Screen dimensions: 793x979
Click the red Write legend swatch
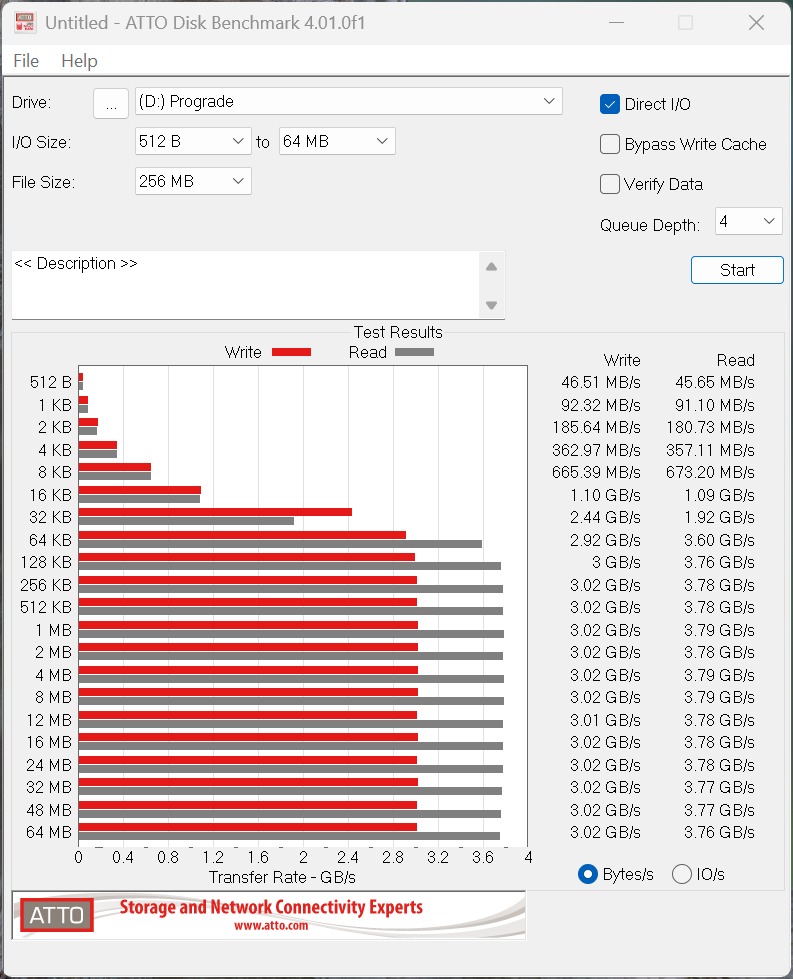[291, 352]
